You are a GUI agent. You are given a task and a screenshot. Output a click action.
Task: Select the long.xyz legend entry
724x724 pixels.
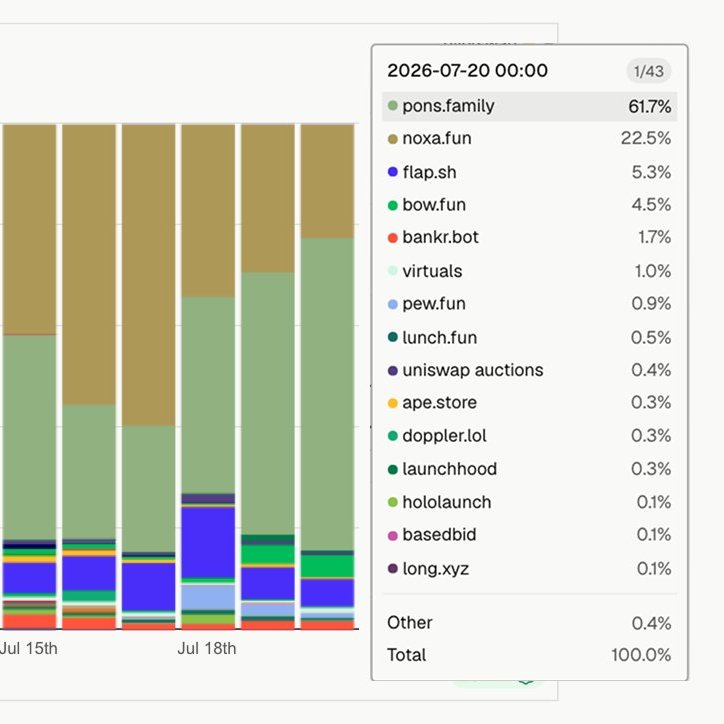pyautogui.click(x=529, y=568)
